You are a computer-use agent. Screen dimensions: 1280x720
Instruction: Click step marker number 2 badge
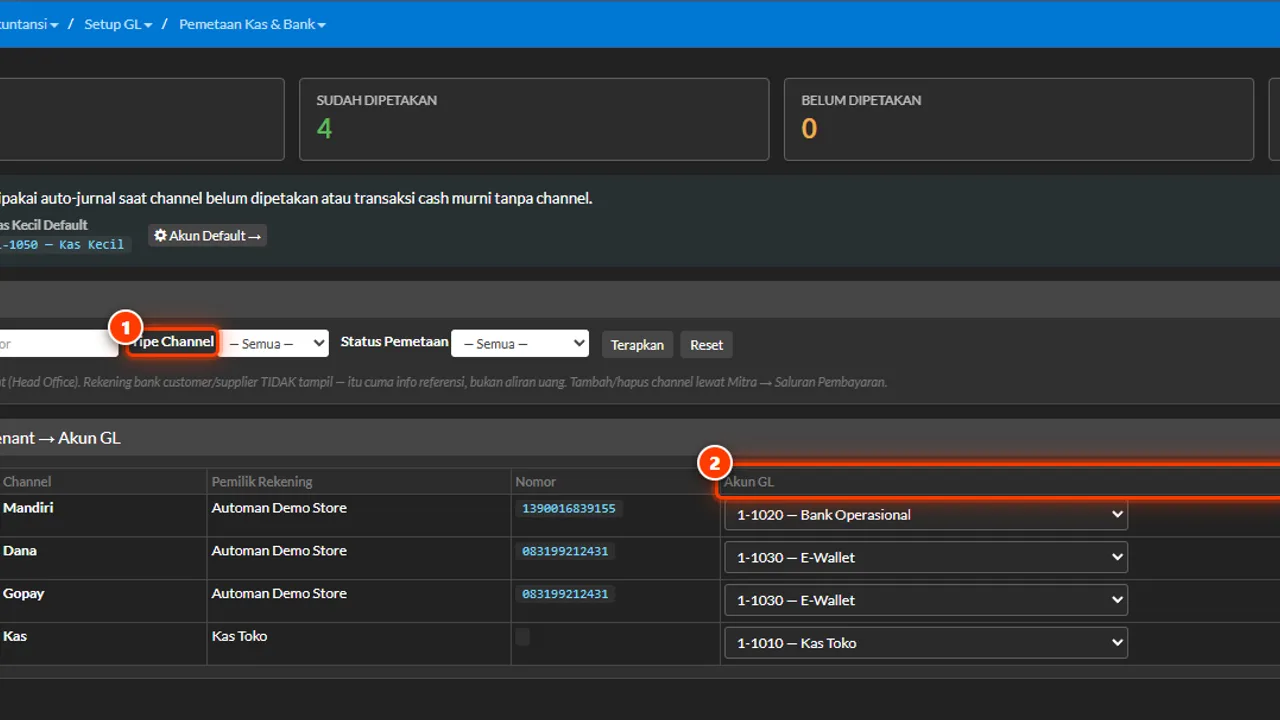point(714,463)
